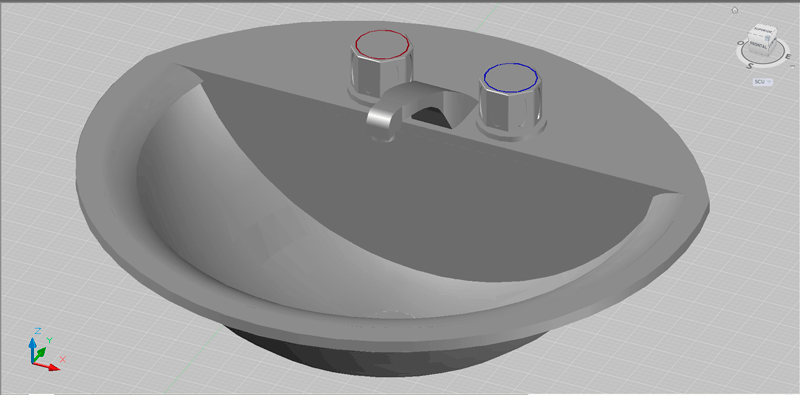Viewport: 800px width, 395px height.
Task: Open the ViewCube menu arrow below the E letter
Action: pyautogui.click(x=793, y=67)
